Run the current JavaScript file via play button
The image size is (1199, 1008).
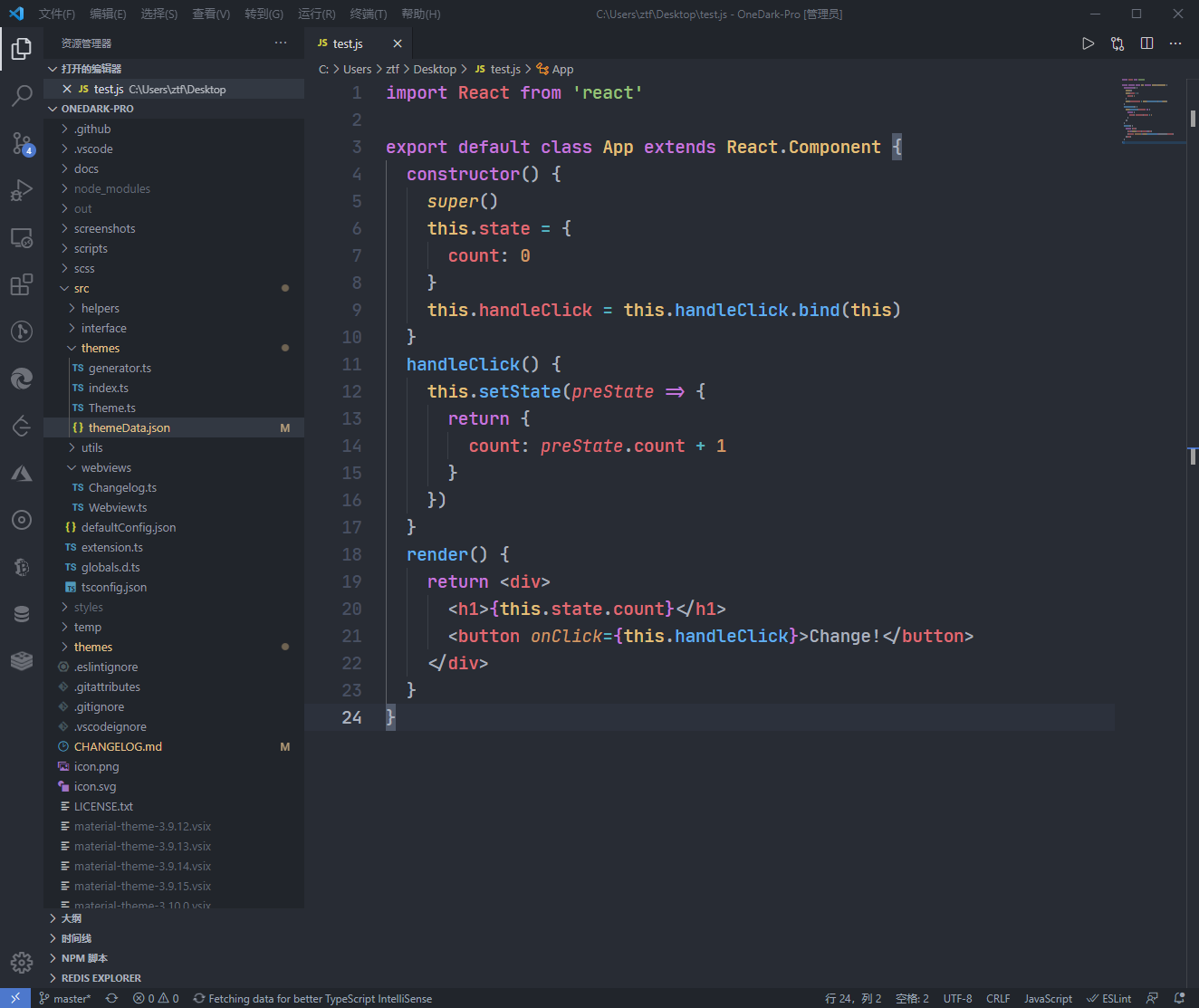(1088, 43)
